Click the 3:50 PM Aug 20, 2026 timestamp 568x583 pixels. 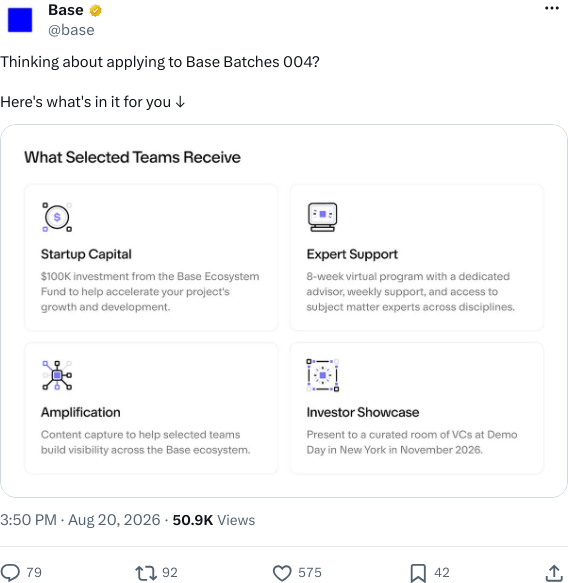(80, 520)
